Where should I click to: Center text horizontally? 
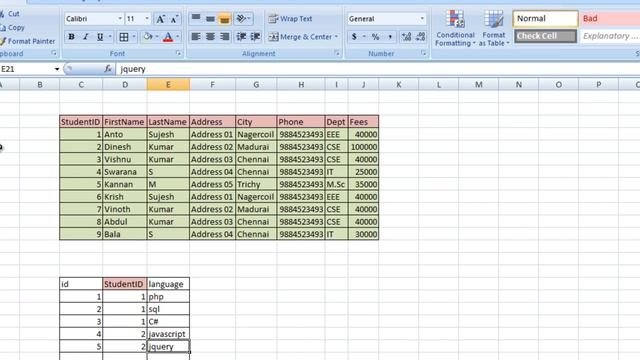tap(210, 37)
